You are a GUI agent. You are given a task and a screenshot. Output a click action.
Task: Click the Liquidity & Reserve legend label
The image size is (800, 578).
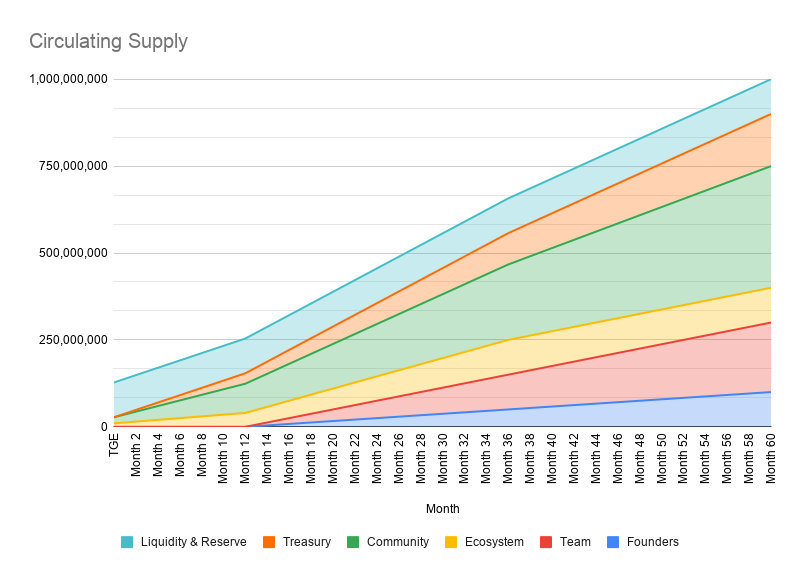(x=193, y=542)
